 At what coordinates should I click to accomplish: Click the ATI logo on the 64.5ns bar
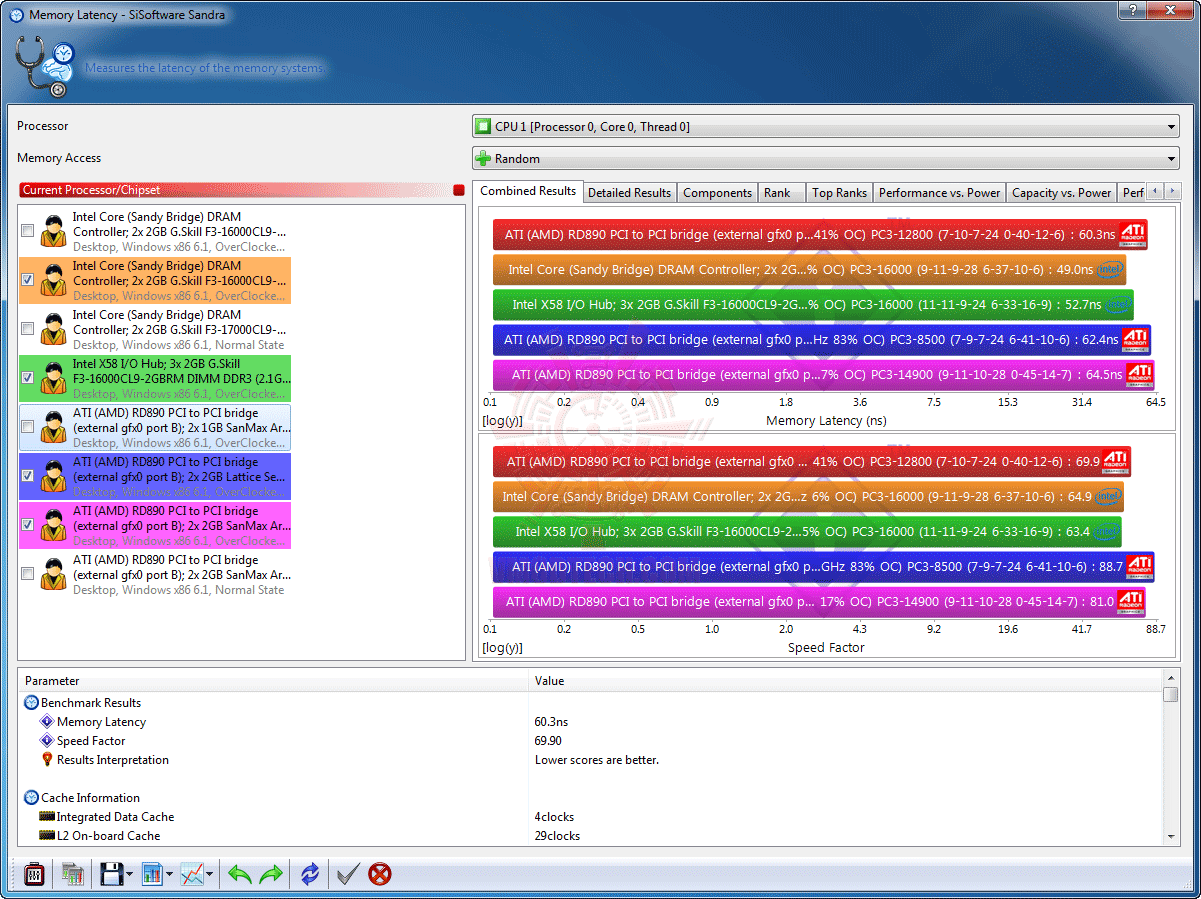coord(1140,375)
